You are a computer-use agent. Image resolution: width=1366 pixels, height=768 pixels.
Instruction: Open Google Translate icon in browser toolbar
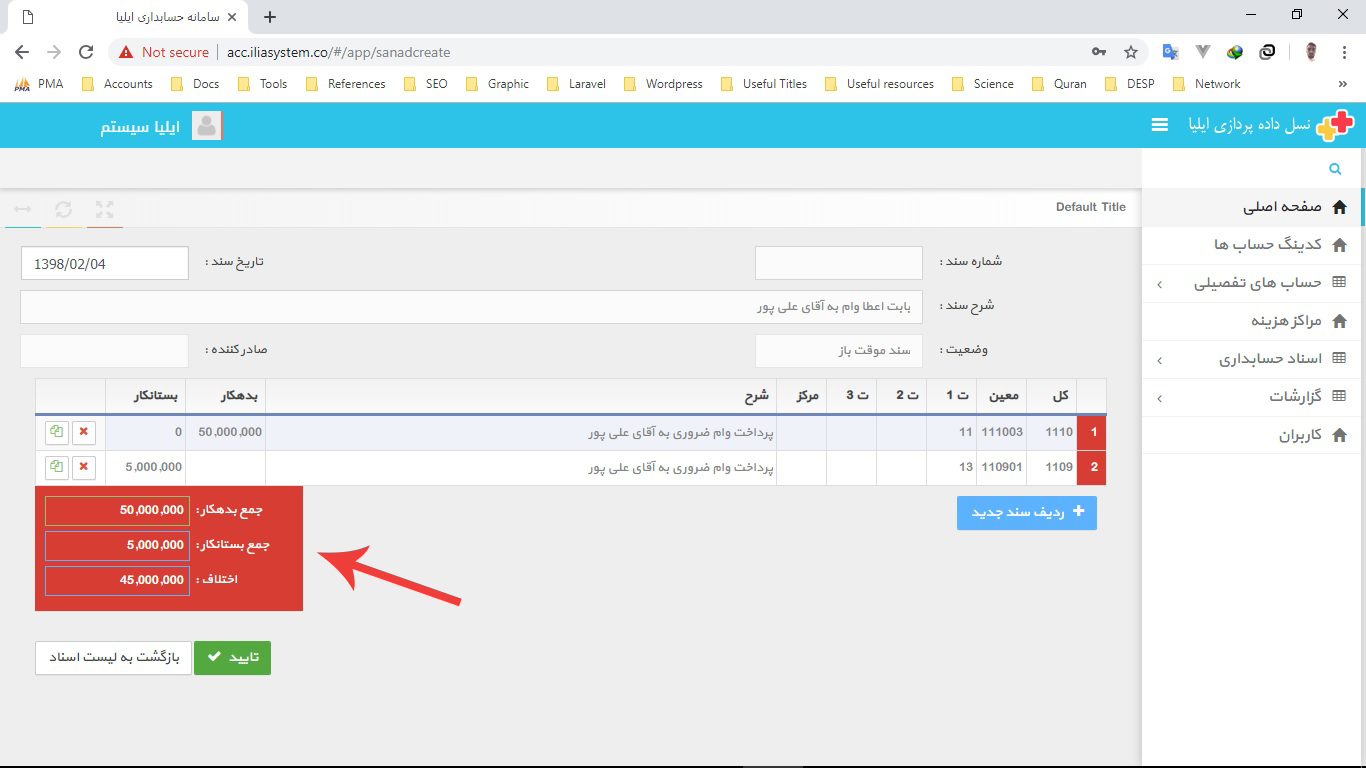[1172, 52]
